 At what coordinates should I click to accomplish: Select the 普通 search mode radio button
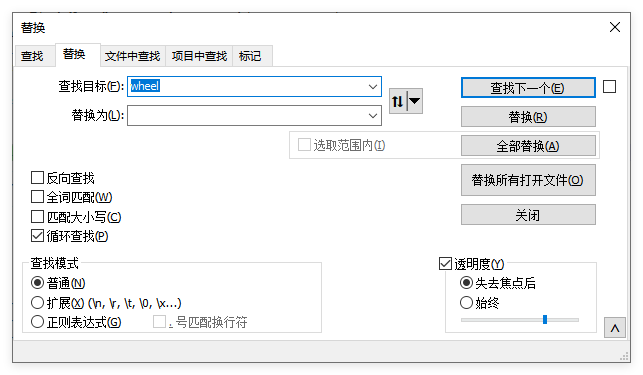click(x=37, y=283)
